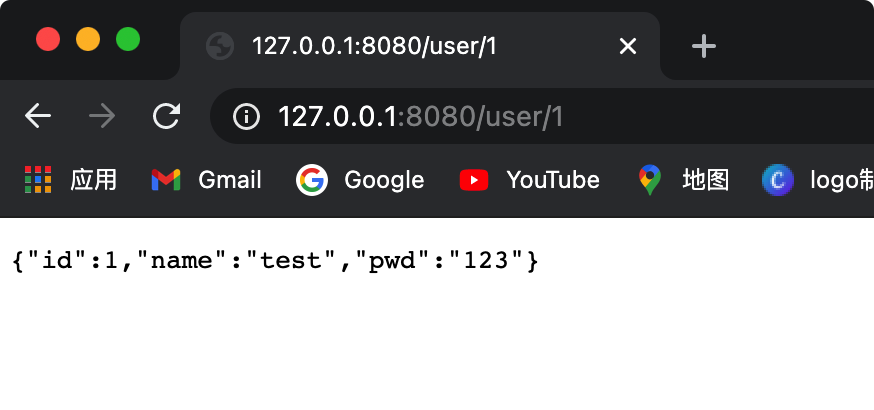Open the Gmail bookmark
Viewport: 874px width, 410px height.
click(x=206, y=180)
